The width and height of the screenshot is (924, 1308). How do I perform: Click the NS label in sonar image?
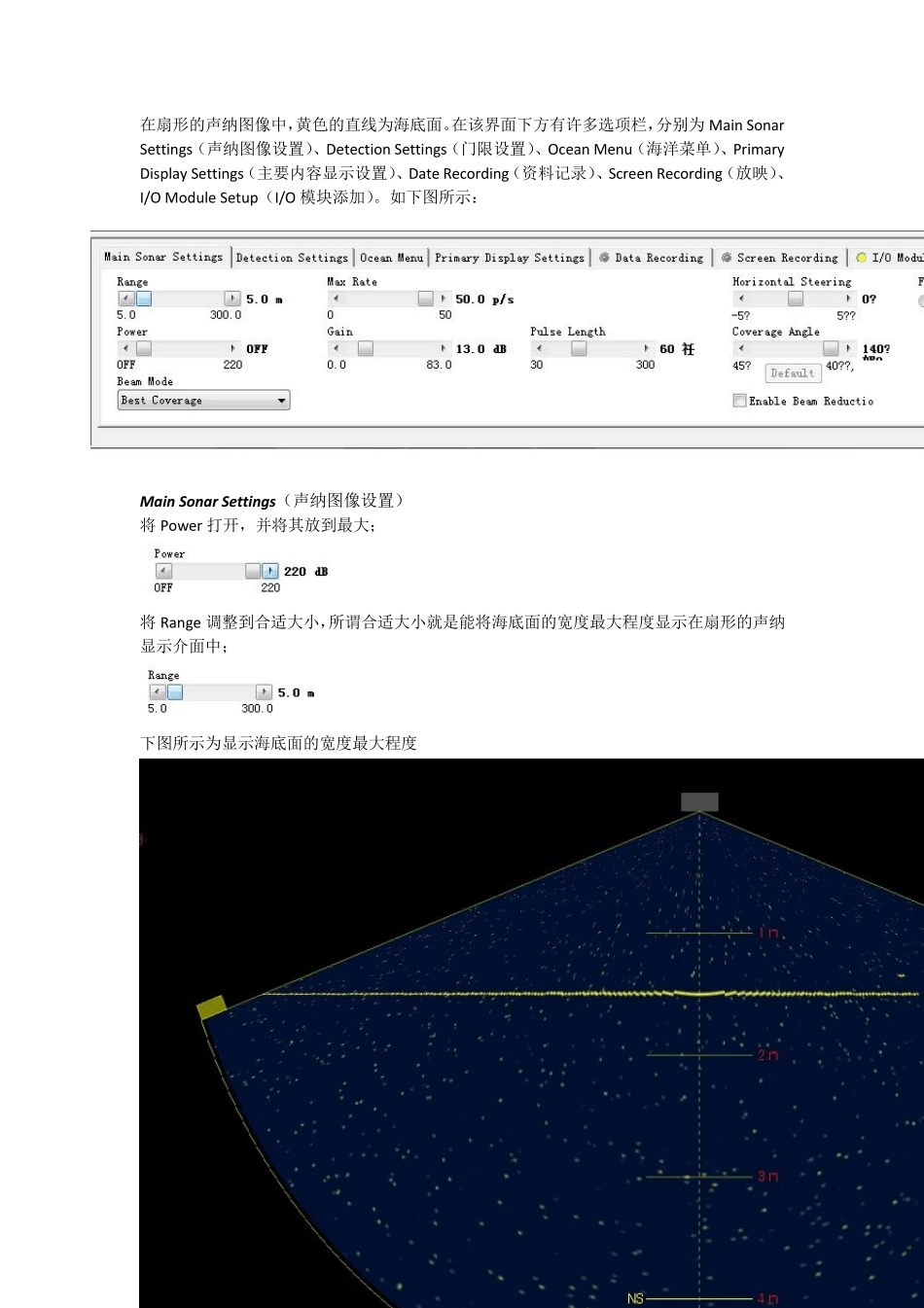pos(635,1298)
